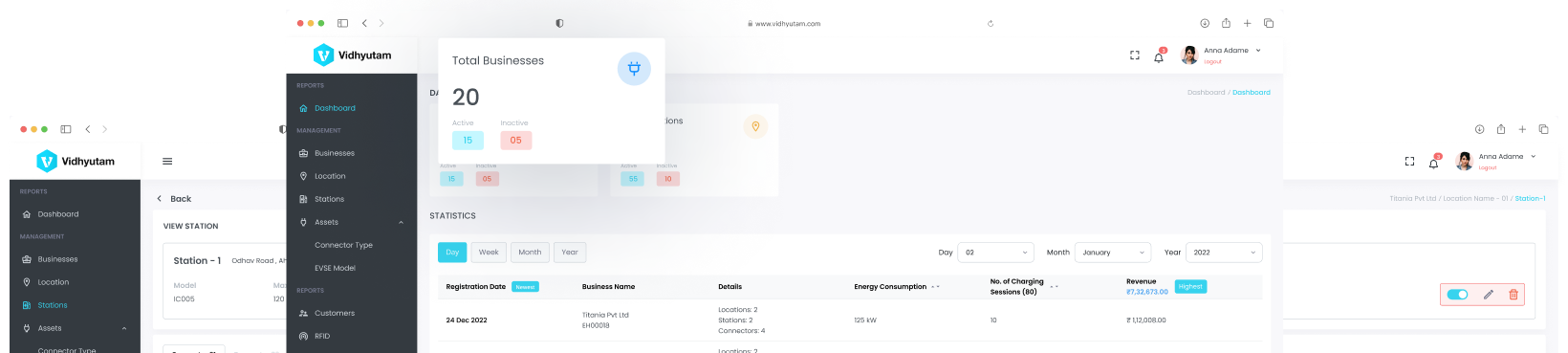The width and height of the screenshot is (1568, 353).
Task: Open the Month dropdown showing January
Action: point(1113,253)
